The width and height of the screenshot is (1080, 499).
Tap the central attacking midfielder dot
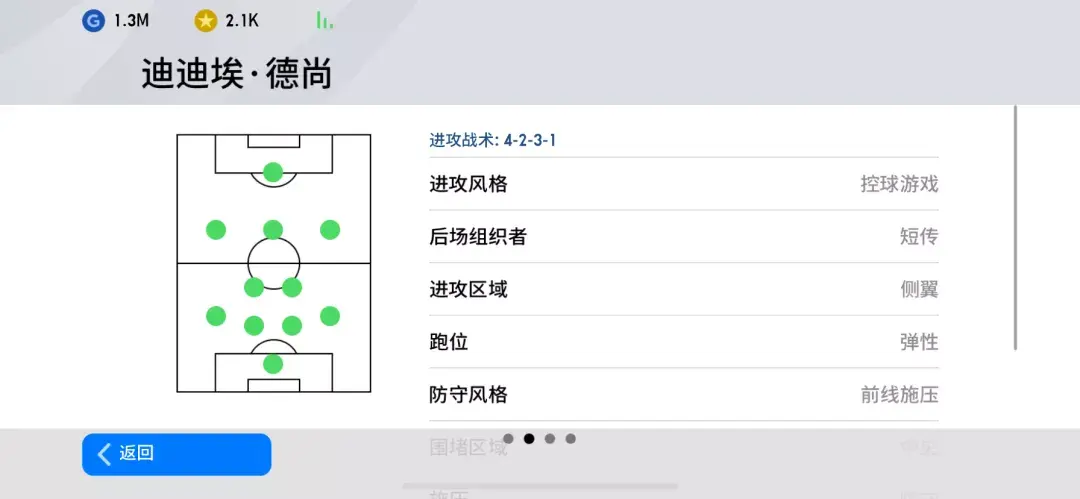click(273, 230)
